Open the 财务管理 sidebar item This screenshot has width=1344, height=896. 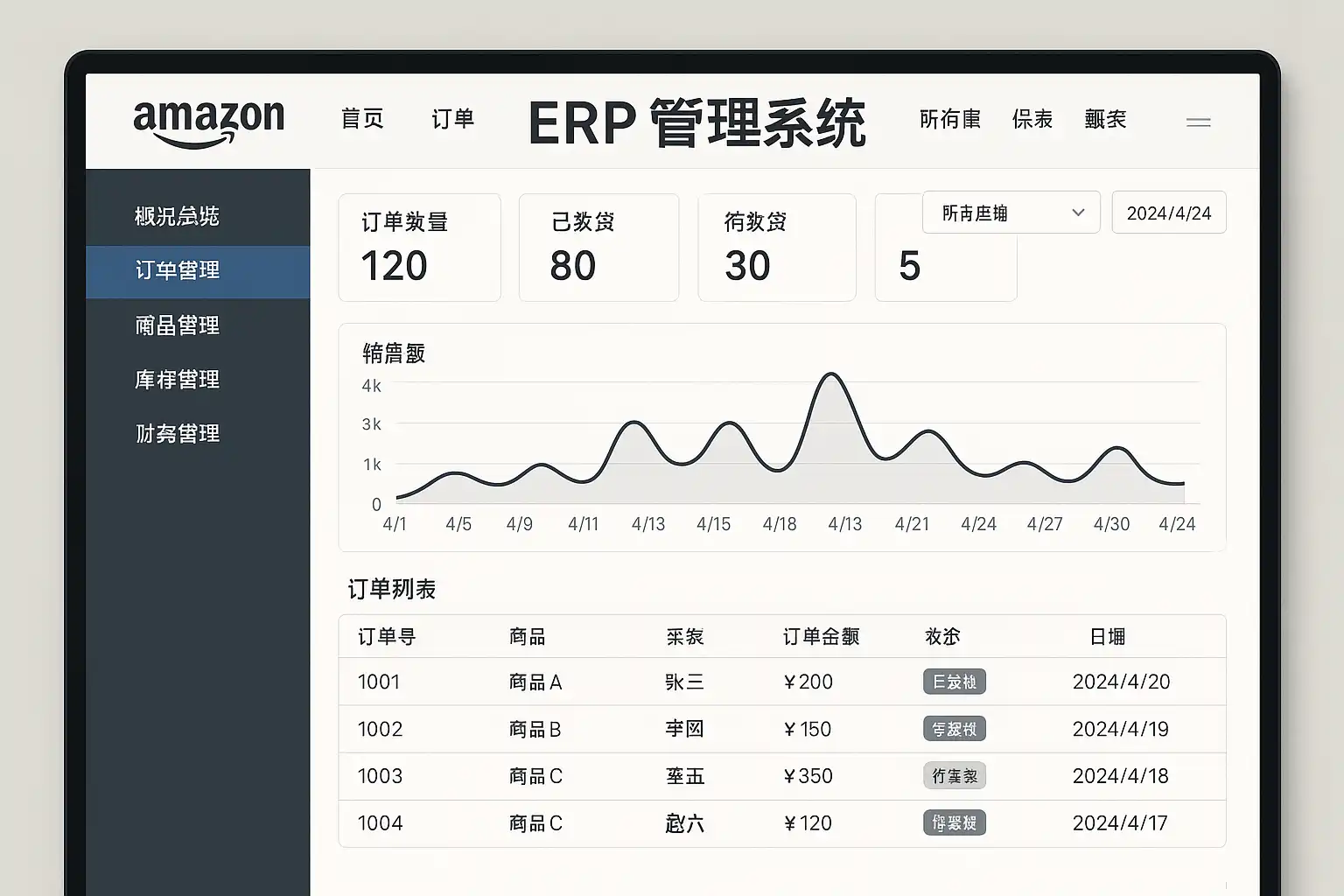[x=178, y=434]
